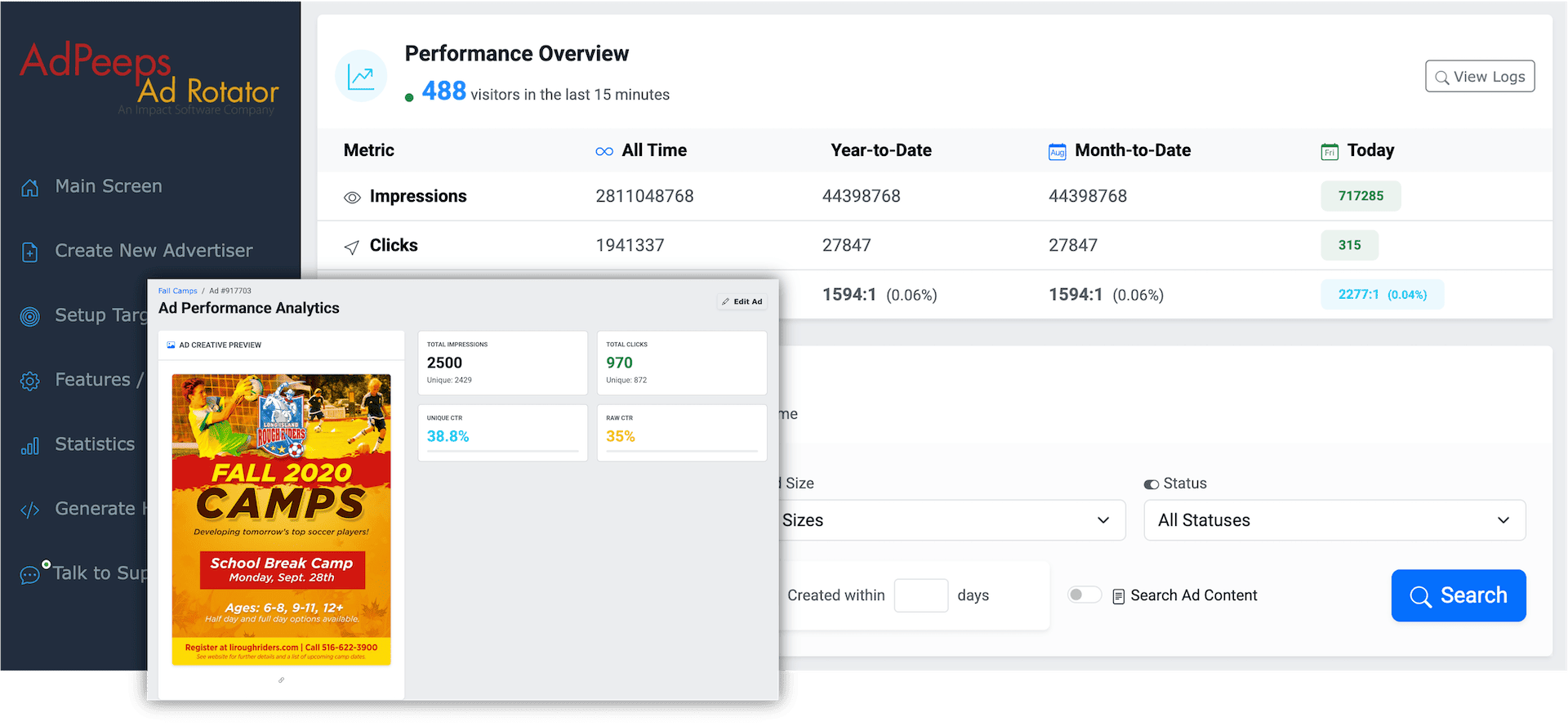
Task: Click the 488 visitors count
Action: [x=443, y=91]
